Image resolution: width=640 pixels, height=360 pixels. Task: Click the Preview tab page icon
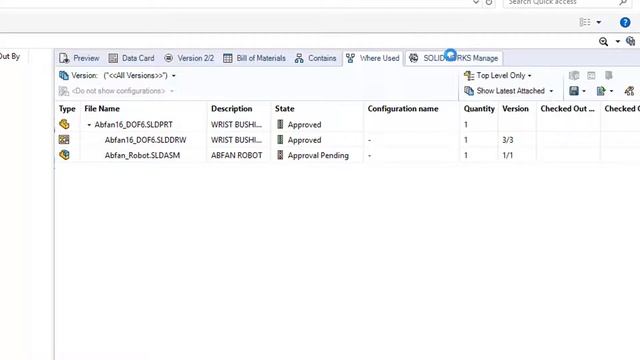64,58
